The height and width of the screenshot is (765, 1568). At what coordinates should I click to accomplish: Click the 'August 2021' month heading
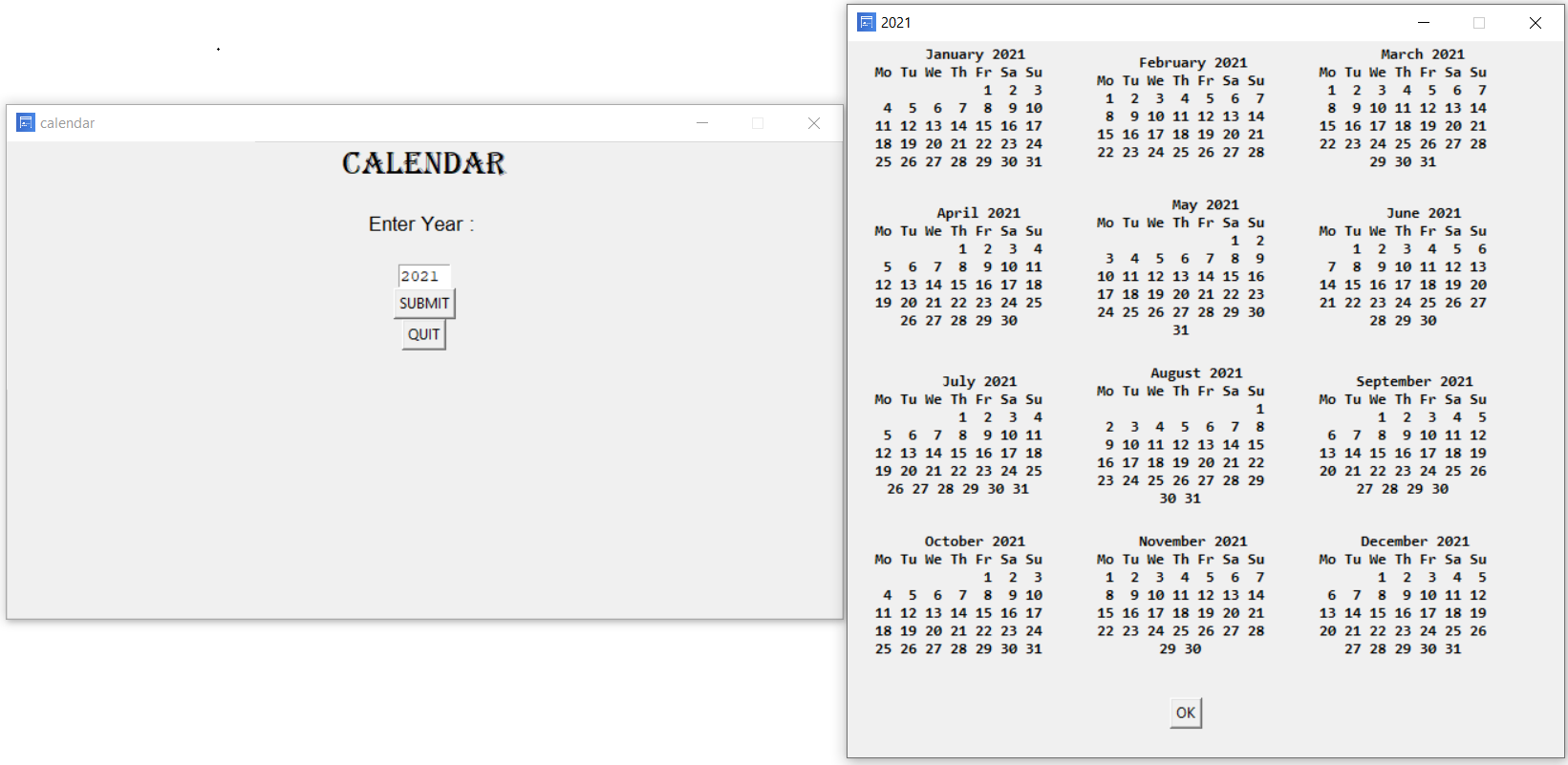pos(1196,372)
